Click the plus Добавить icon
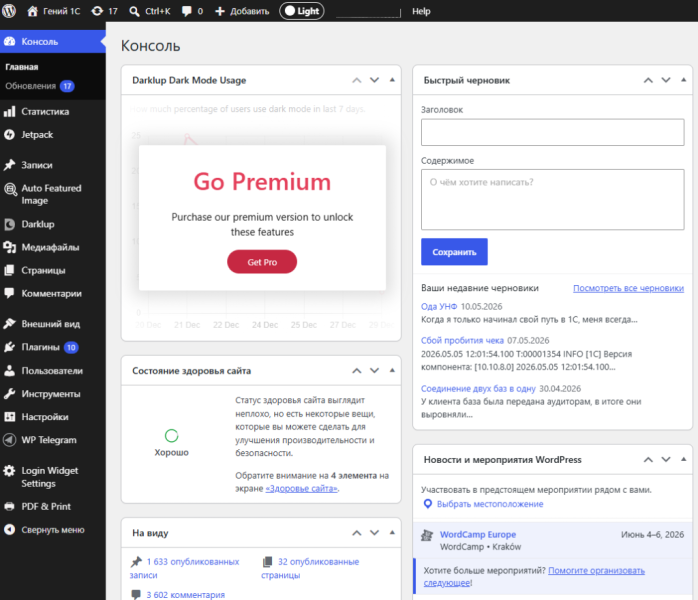The width and height of the screenshot is (698, 600). (x=220, y=11)
